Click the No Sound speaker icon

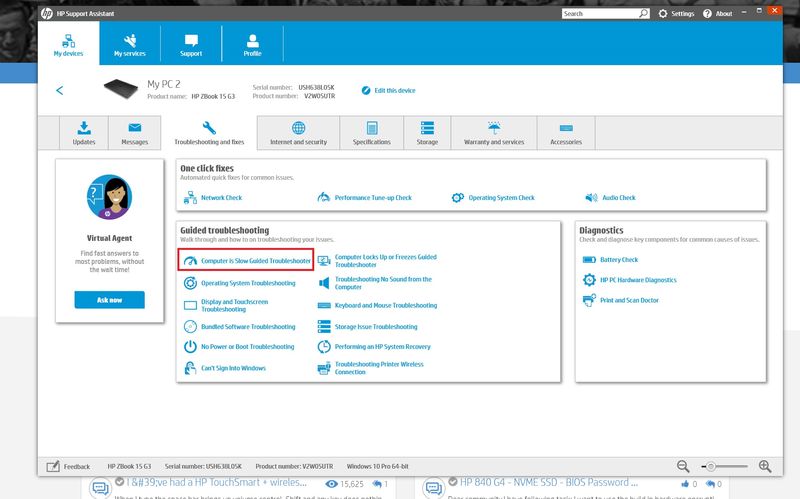pos(324,283)
